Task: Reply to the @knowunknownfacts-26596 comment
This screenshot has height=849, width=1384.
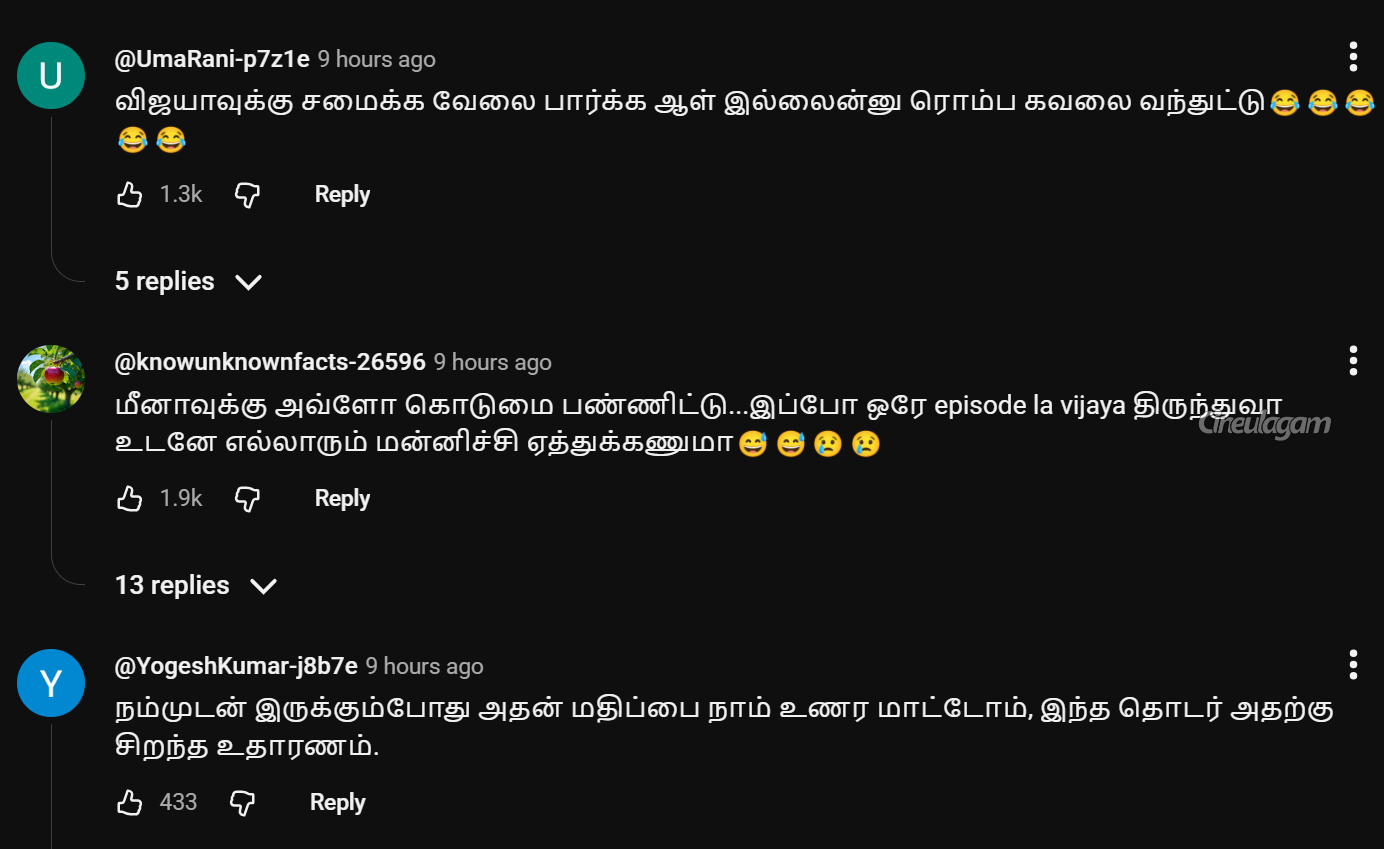Action: click(342, 499)
